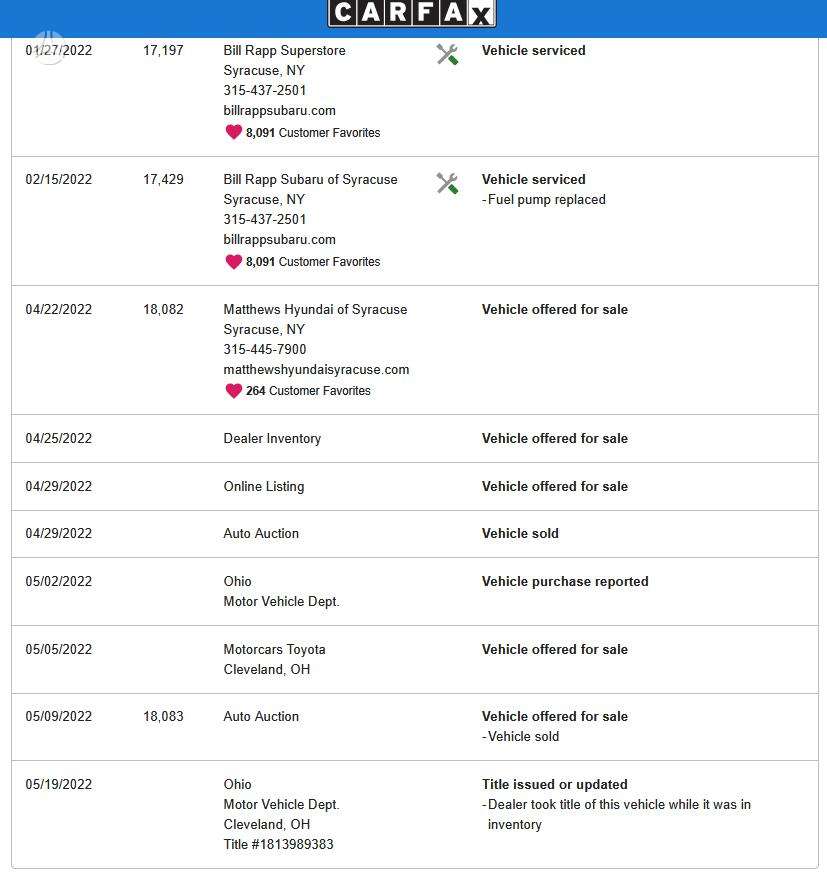The height and width of the screenshot is (872, 827).
Task: Click 'Vehicle offered for sale' on 04/22/2022 row
Action: coord(554,309)
